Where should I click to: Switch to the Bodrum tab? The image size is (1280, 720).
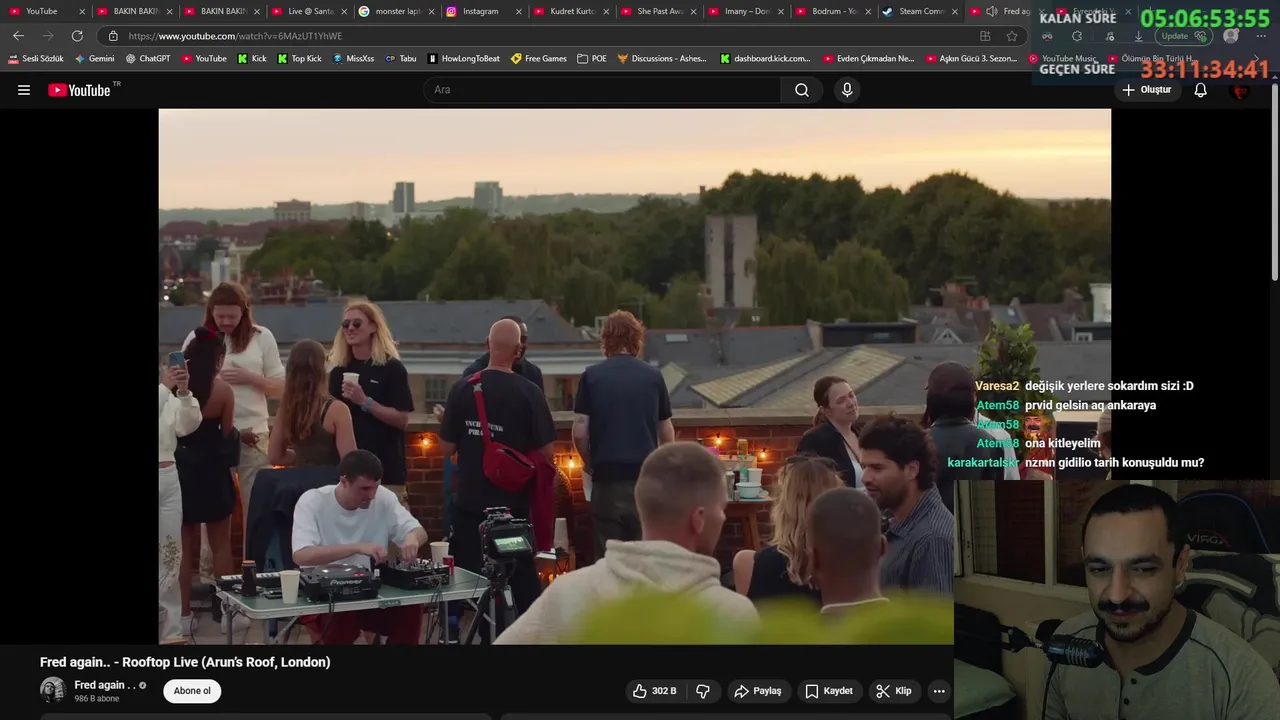click(x=832, y=11)
